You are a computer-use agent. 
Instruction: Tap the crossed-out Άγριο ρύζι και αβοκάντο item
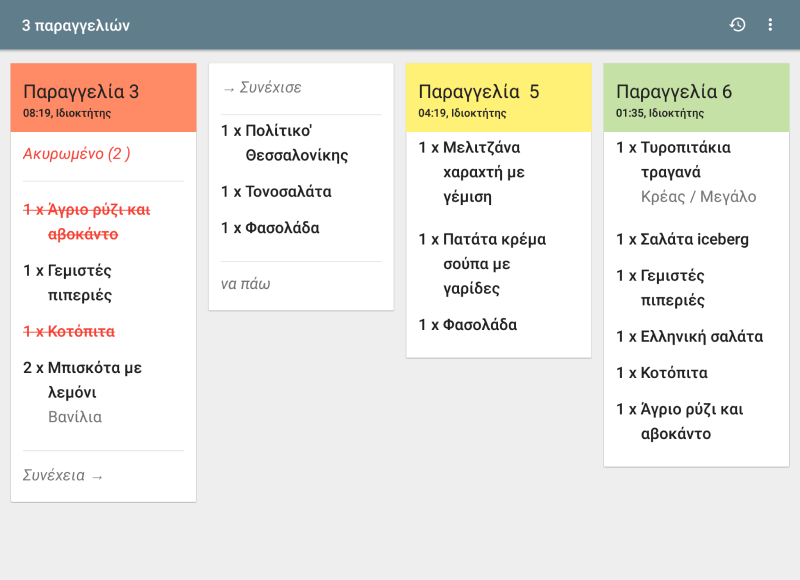point(98,222)
